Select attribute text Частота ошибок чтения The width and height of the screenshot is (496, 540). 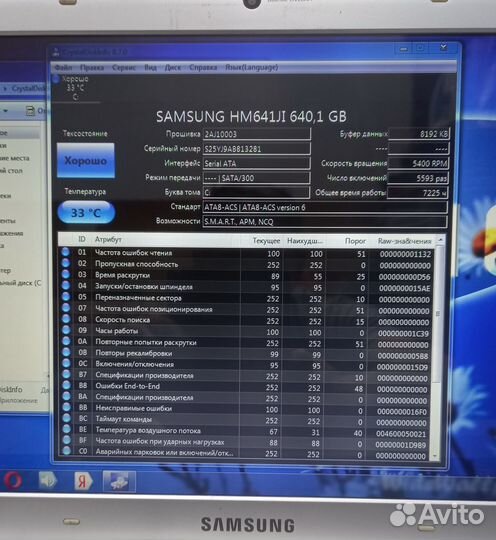coord(133,253)
